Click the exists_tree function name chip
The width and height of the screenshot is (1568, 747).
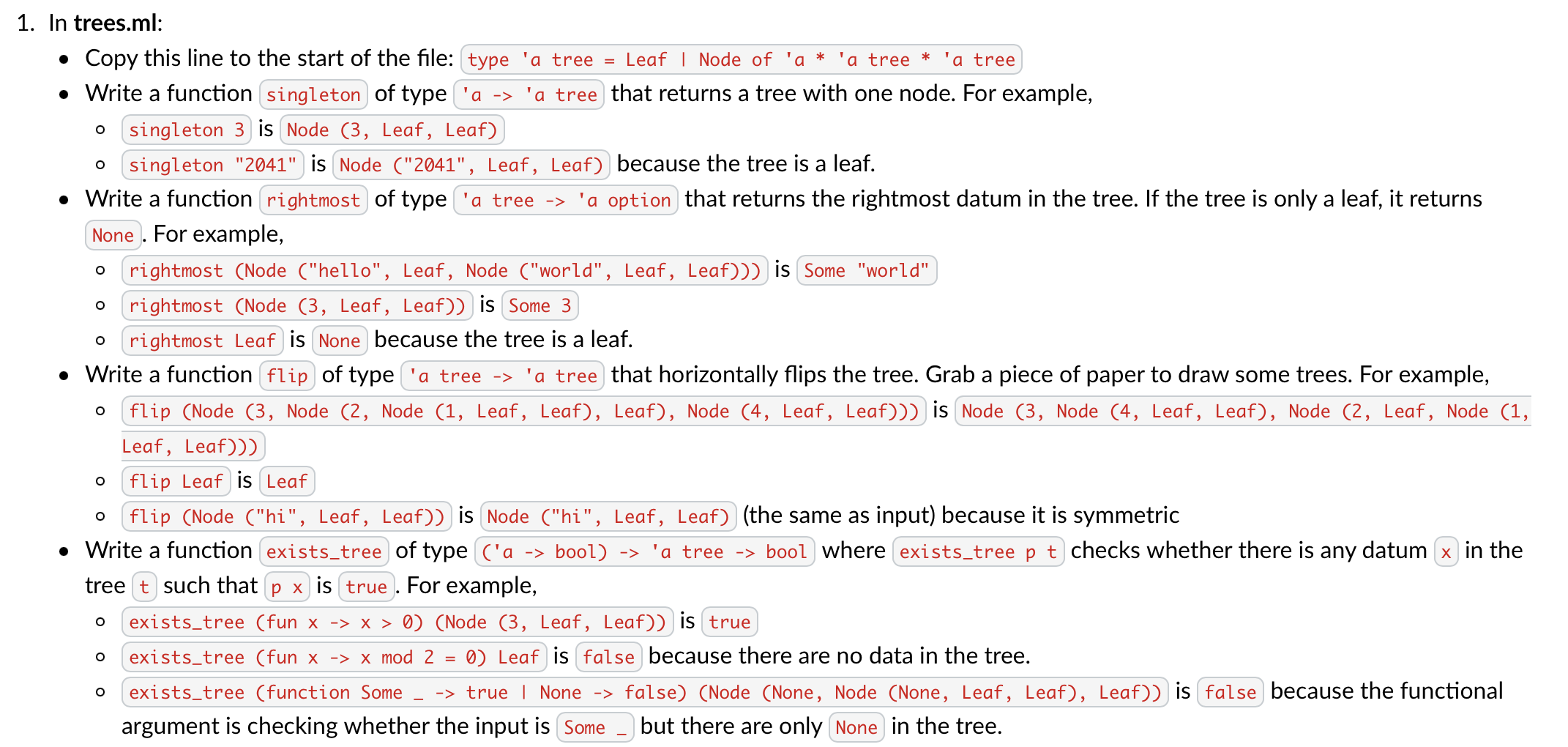(323, 551)
